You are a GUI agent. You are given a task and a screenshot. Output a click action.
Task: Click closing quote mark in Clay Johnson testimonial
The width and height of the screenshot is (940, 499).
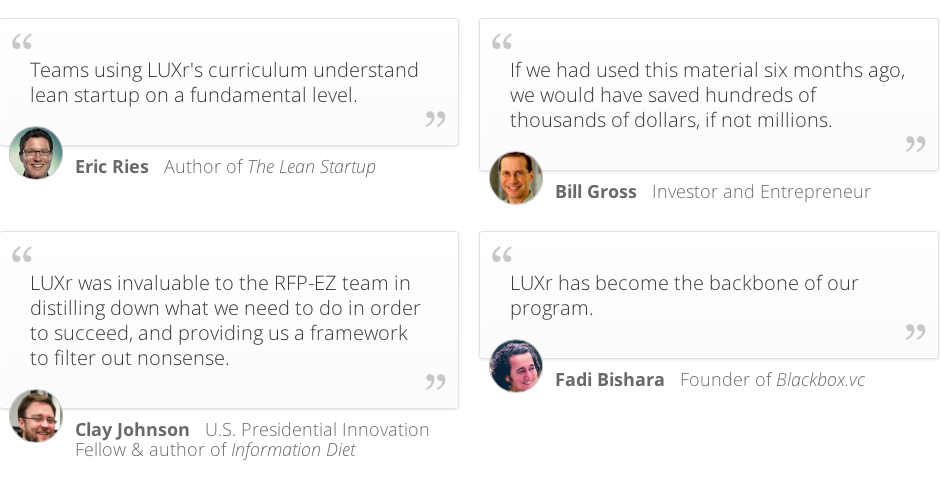(435, 381)
